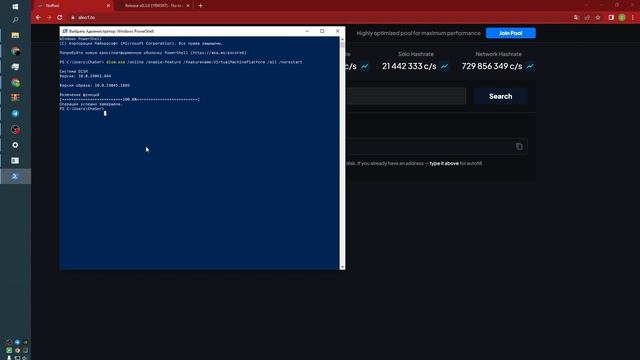The image size is (640, 360).
Task: Show Network Hashrate chart icon
Action: coord(530,66)
